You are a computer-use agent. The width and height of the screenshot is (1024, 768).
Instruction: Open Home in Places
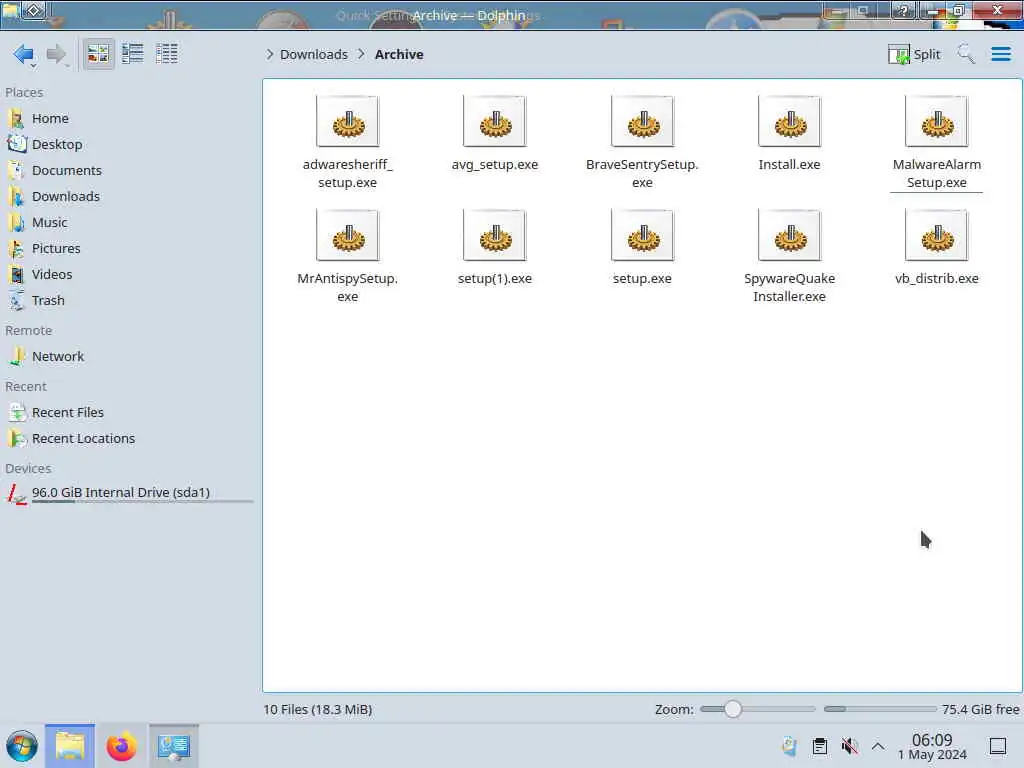coord(129,118)
